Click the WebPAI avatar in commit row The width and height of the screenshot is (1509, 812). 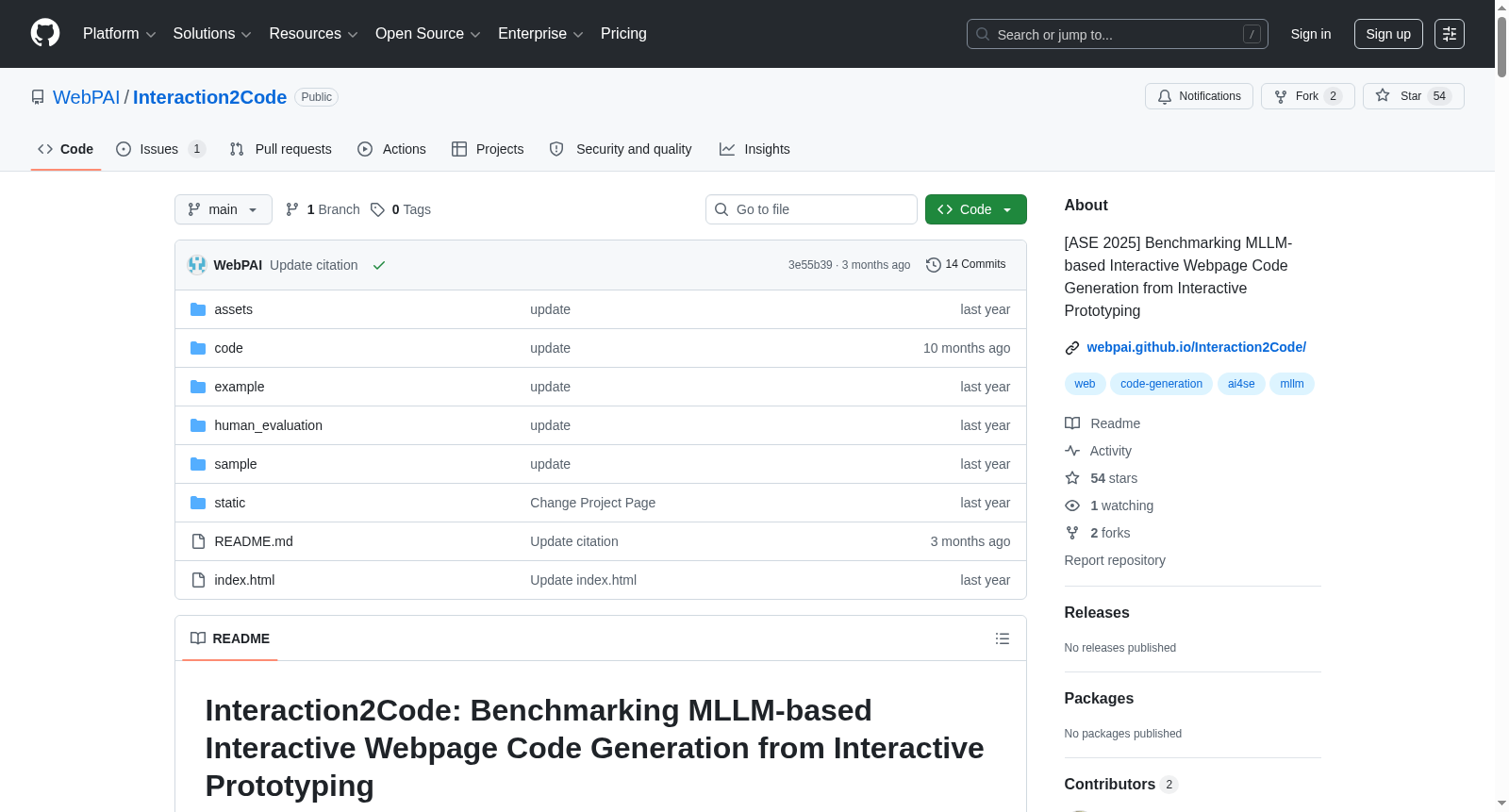tap(197, 265)
